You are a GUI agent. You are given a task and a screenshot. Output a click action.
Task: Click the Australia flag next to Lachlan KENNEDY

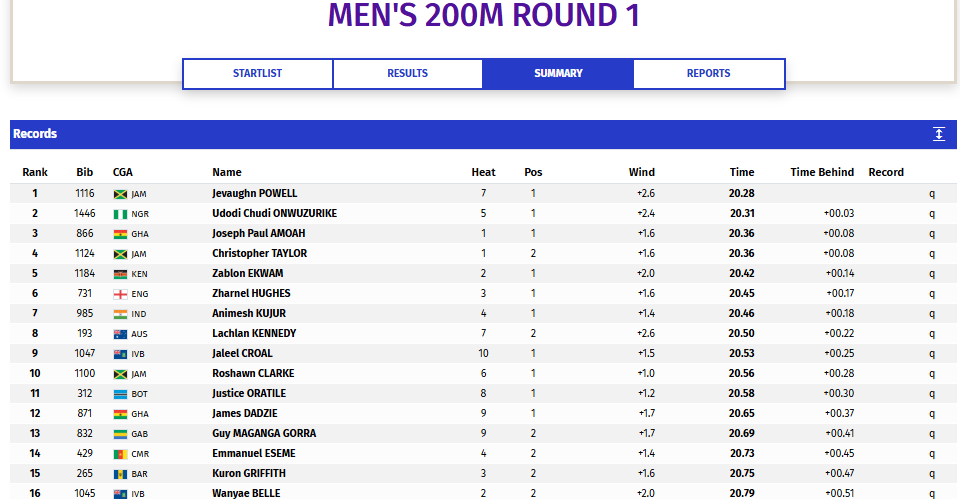[120, 334]
